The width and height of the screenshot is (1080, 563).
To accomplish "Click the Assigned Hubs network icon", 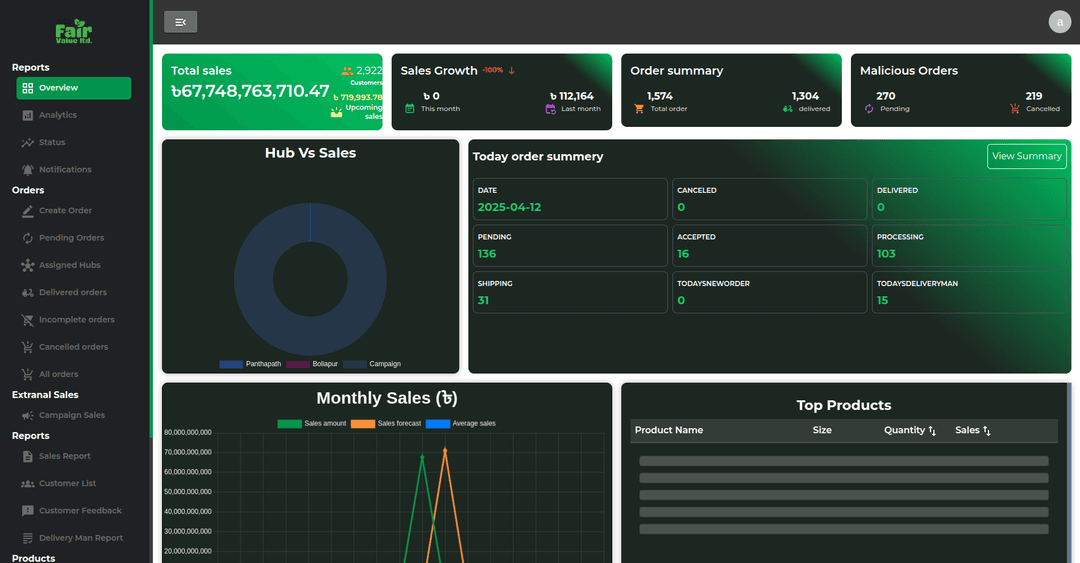I will [28, 265].
